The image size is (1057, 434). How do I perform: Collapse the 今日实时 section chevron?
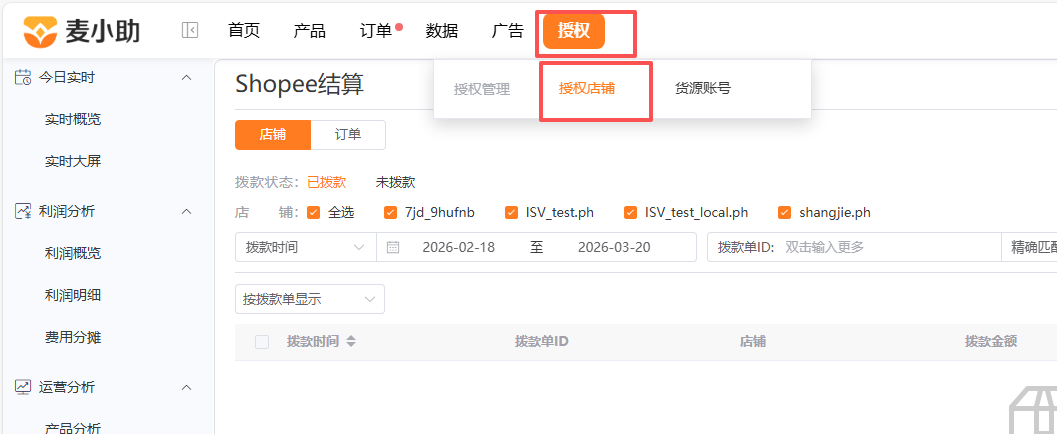pos(187,78)
